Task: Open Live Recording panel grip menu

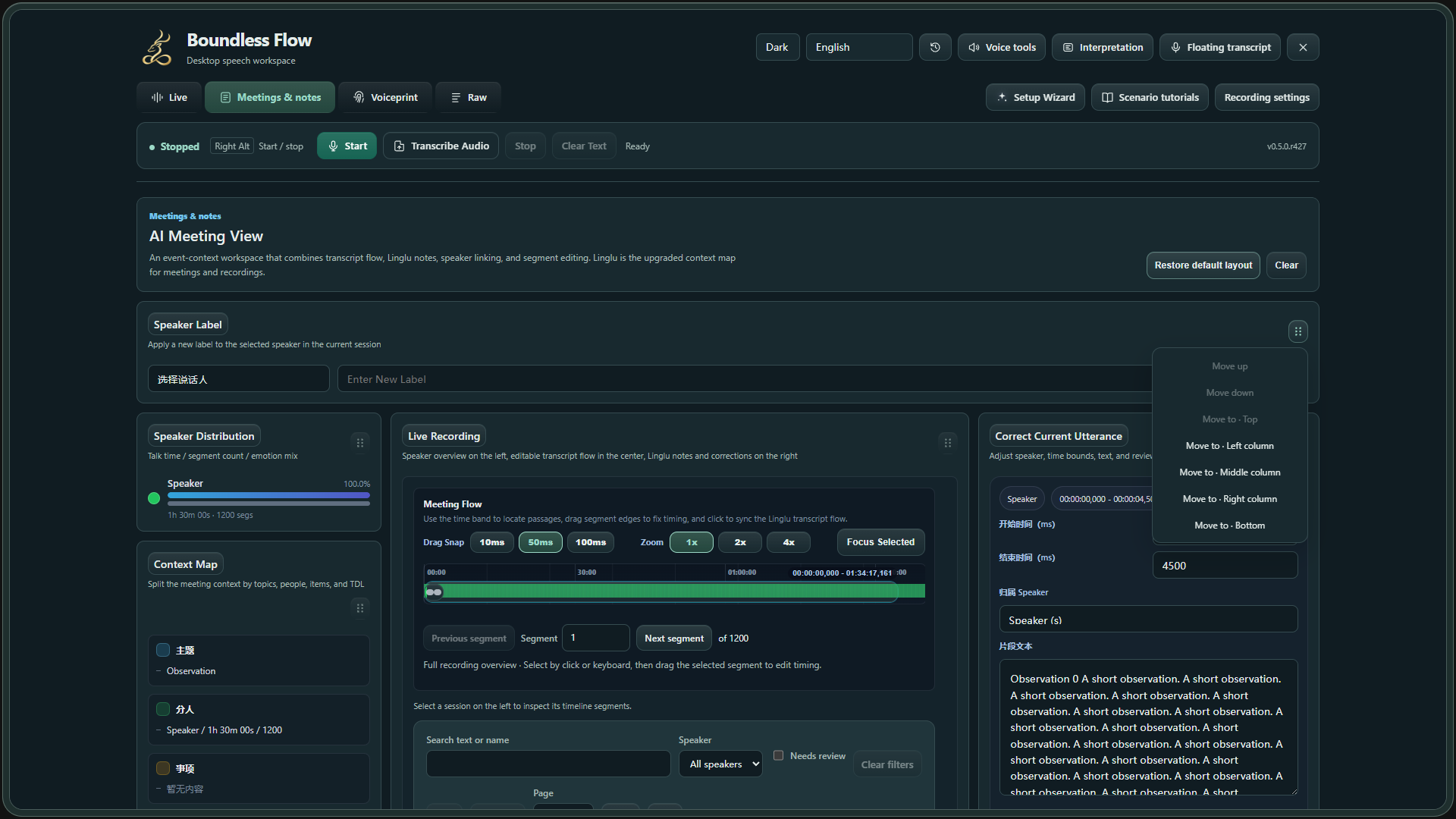Action: 947,443
